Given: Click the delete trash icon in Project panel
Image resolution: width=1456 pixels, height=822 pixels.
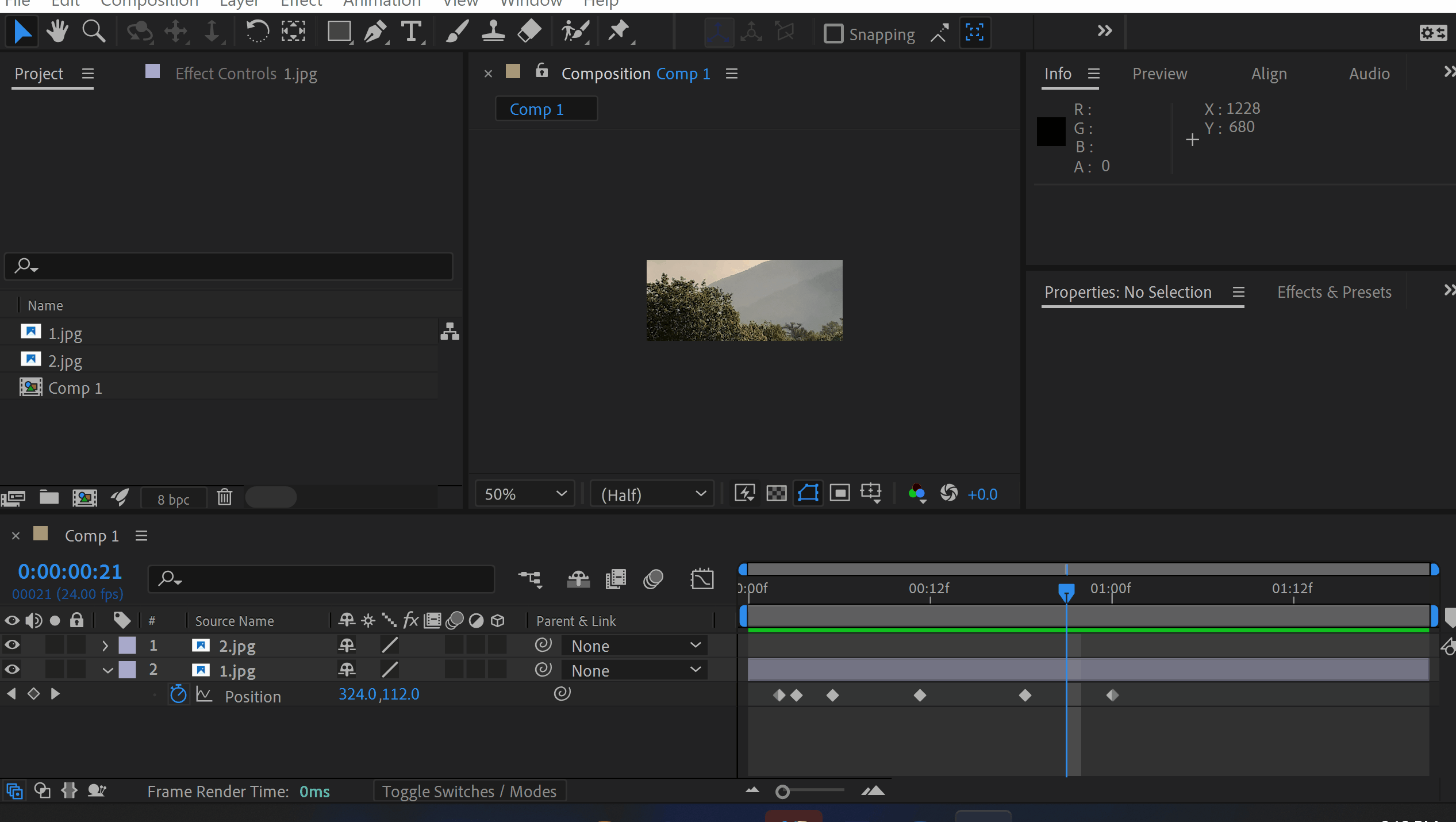Looking at the screenshot, I should click(224, 497).
